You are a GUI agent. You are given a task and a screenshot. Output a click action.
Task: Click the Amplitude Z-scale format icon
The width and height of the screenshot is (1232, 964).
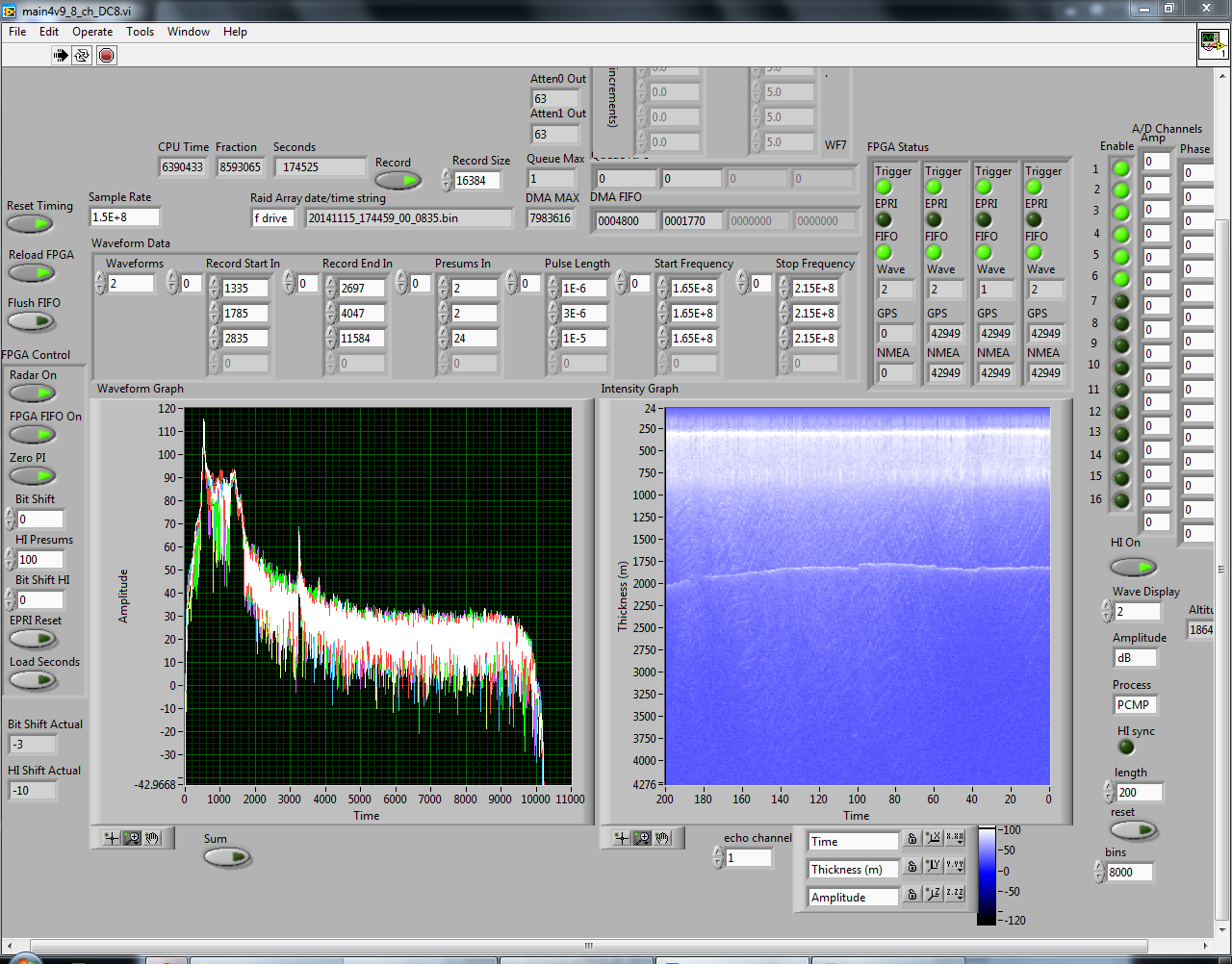[954, 895]
